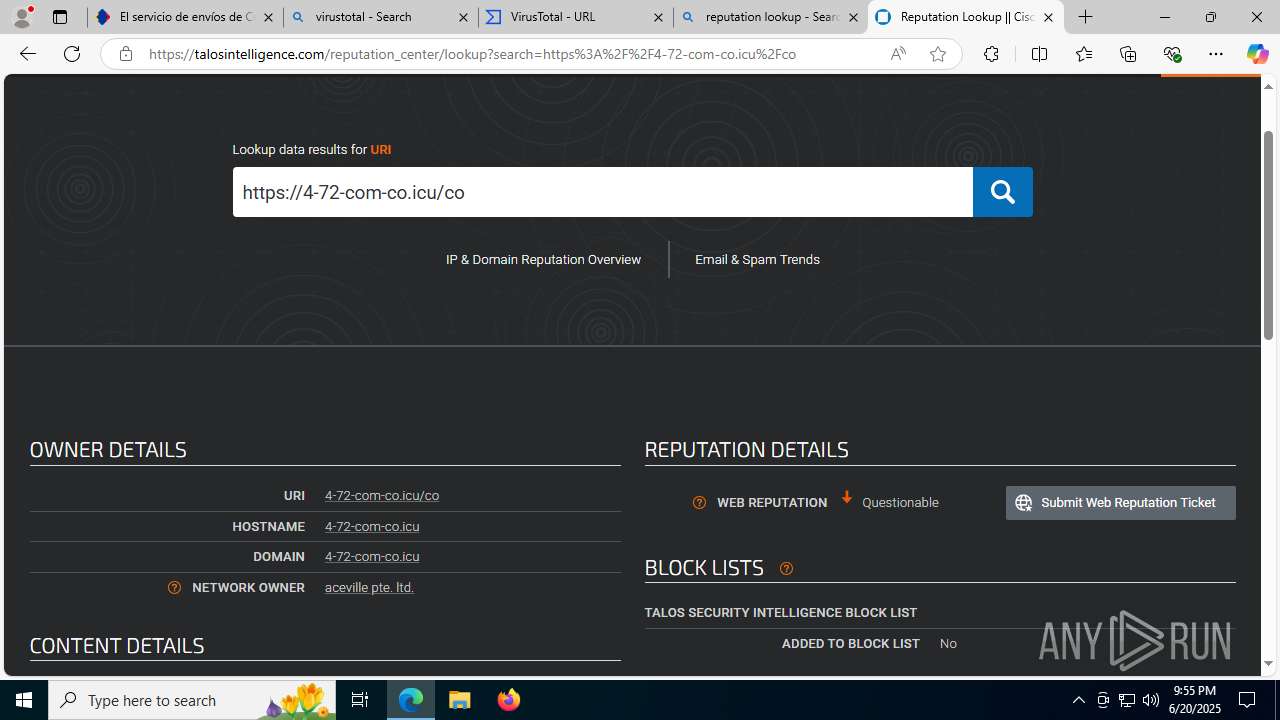Open the Copilot sidebar icon
The image size is (1280, 720).
pyautogui.click(x=1257, y=54)
